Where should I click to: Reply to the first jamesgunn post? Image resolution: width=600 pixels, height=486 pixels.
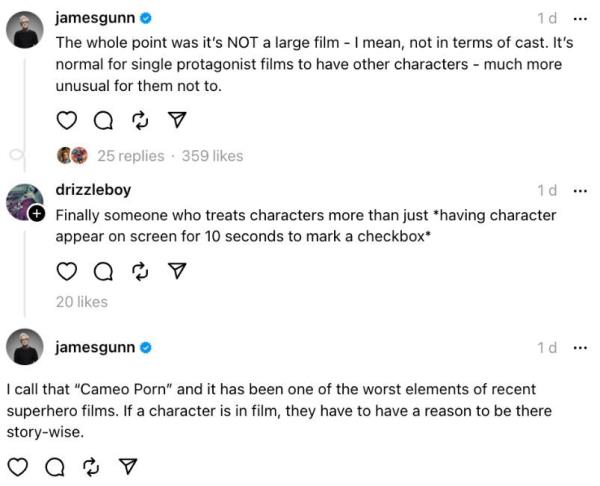pyautogui.click(x=103, y=121)
